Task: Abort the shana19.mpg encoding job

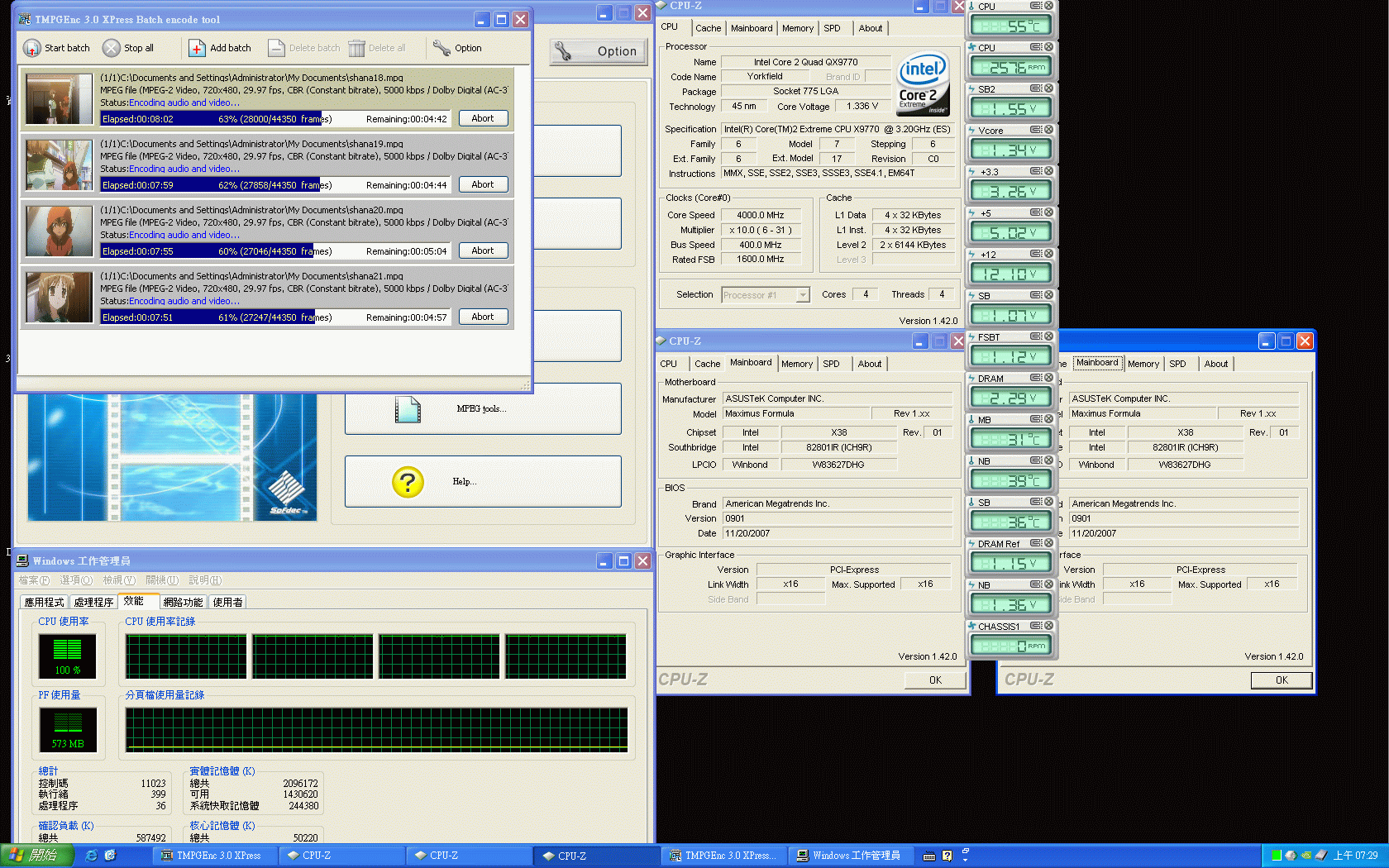Action: [x=483, y=184]
